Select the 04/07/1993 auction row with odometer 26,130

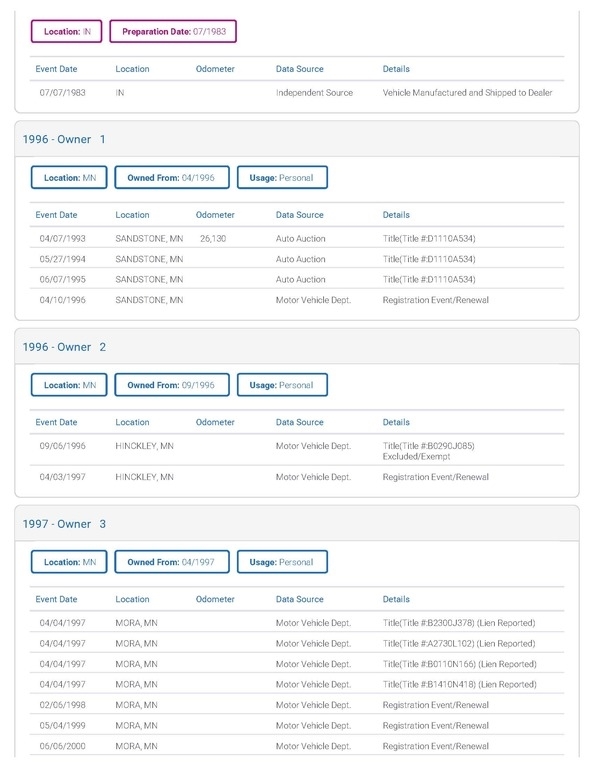pos(297,239)
